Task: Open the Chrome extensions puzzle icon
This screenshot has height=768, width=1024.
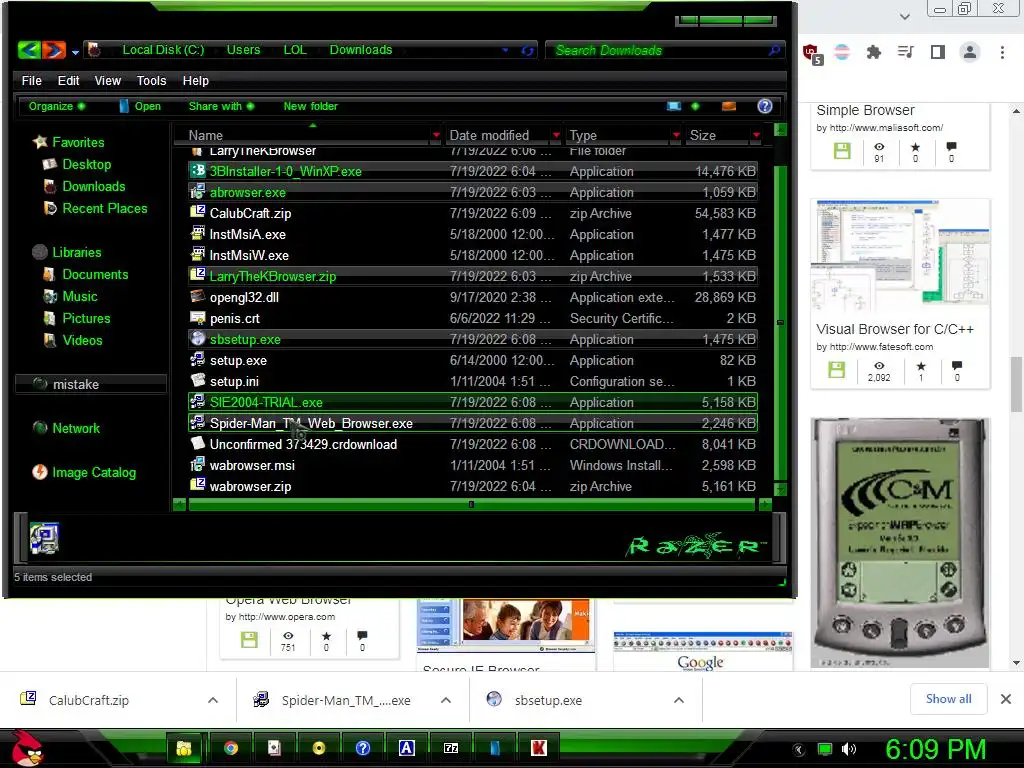Action: click(x=874, y=52)
